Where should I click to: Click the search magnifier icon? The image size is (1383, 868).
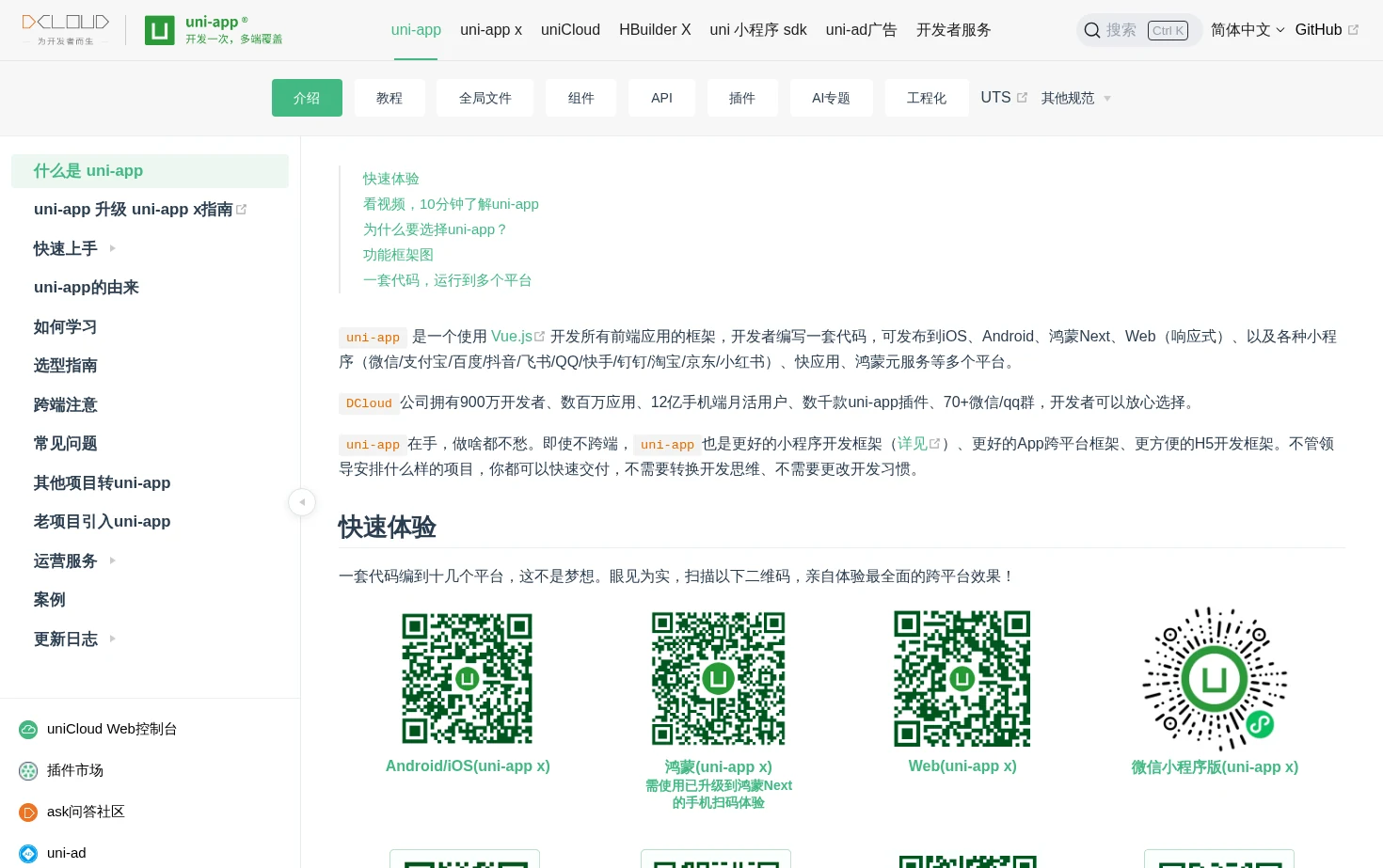point(1092,30)
